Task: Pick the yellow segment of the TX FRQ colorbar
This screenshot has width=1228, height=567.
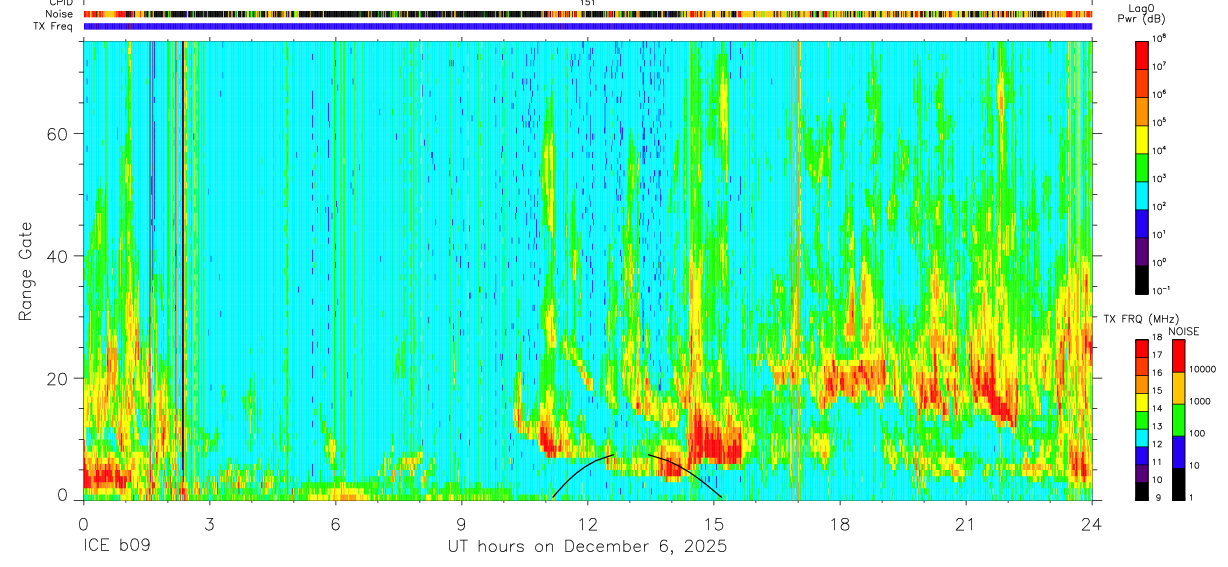Action: (x=1142, y=401)
